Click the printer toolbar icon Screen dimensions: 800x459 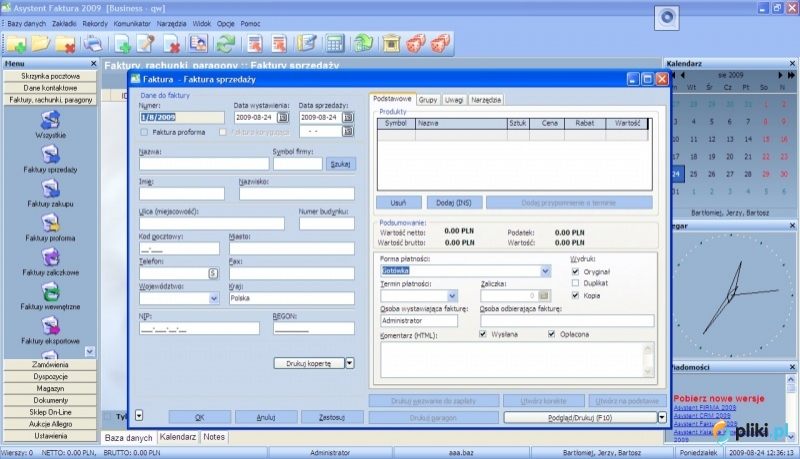[93, 44]
